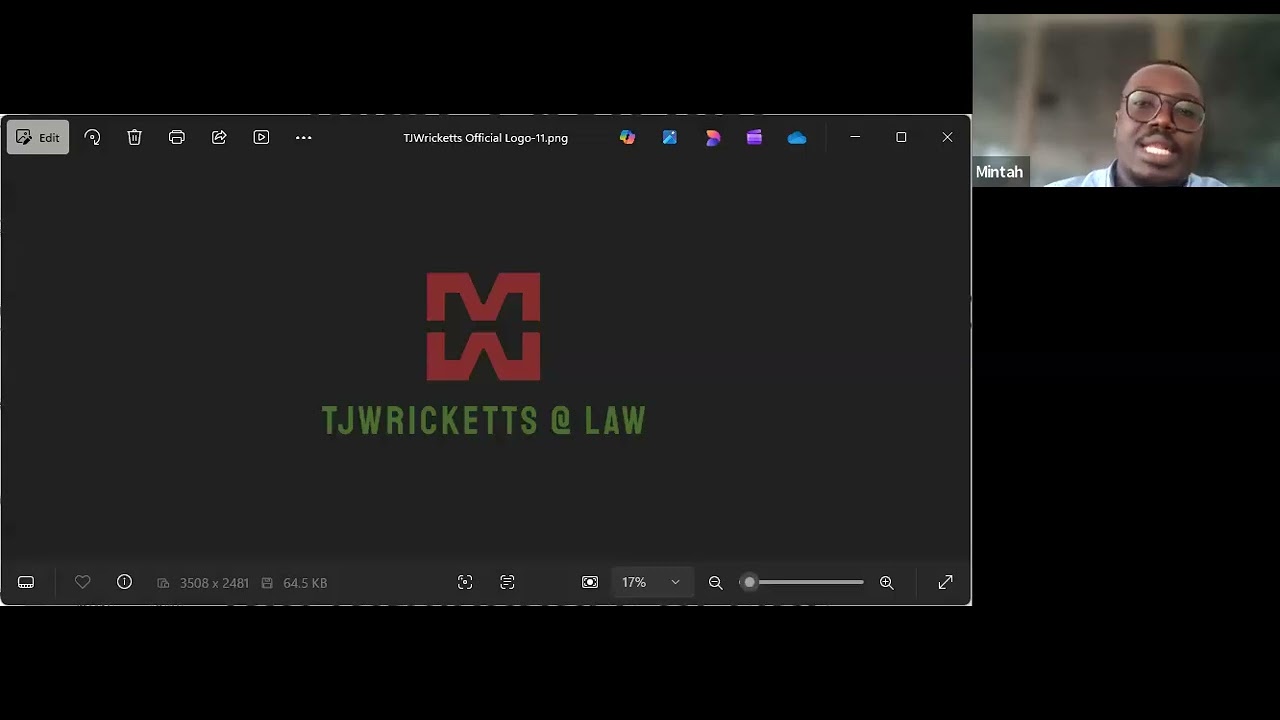Click the image dimensions 3508 x 2481
This screenshot has width=1280, height=720.
[214, 583]
